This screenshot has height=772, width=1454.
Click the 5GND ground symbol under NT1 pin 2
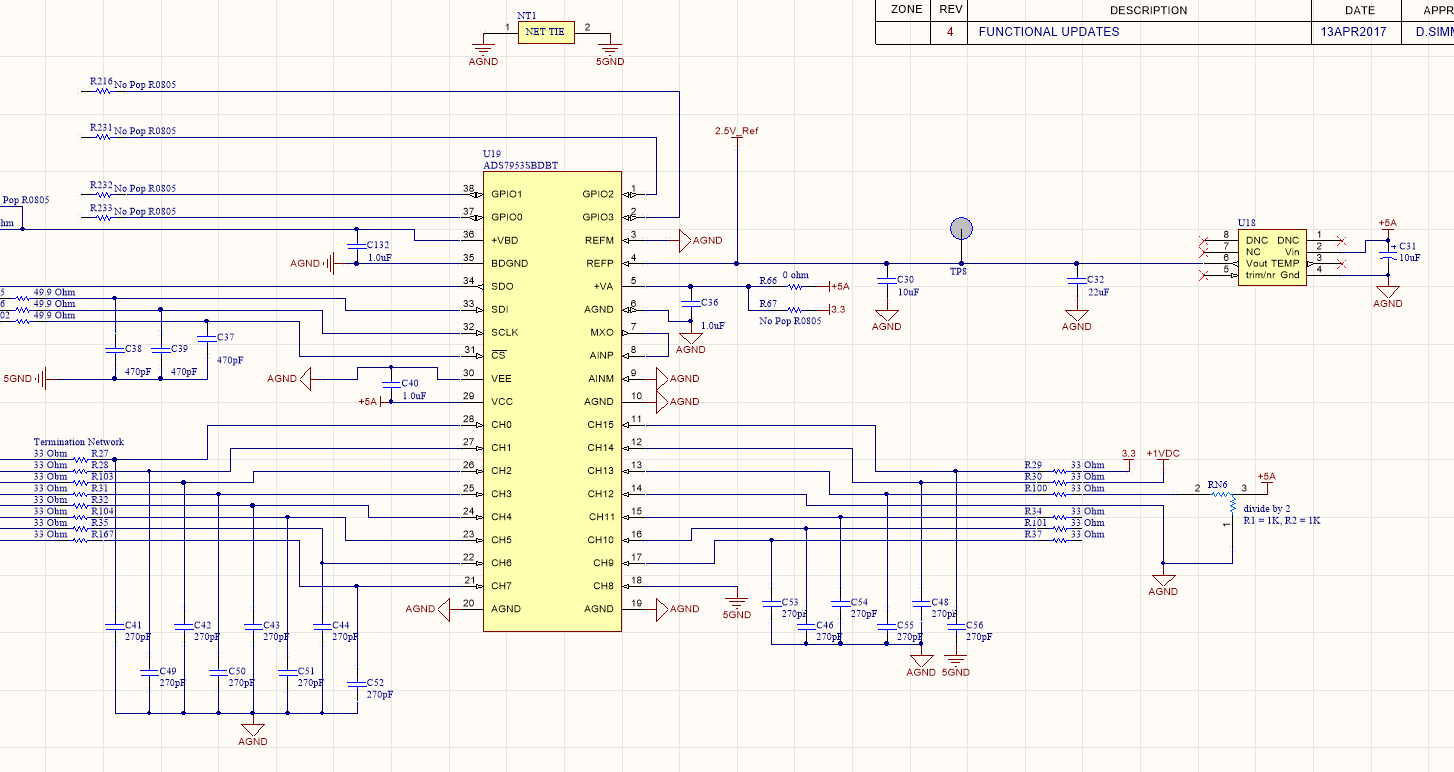point(609,49)
